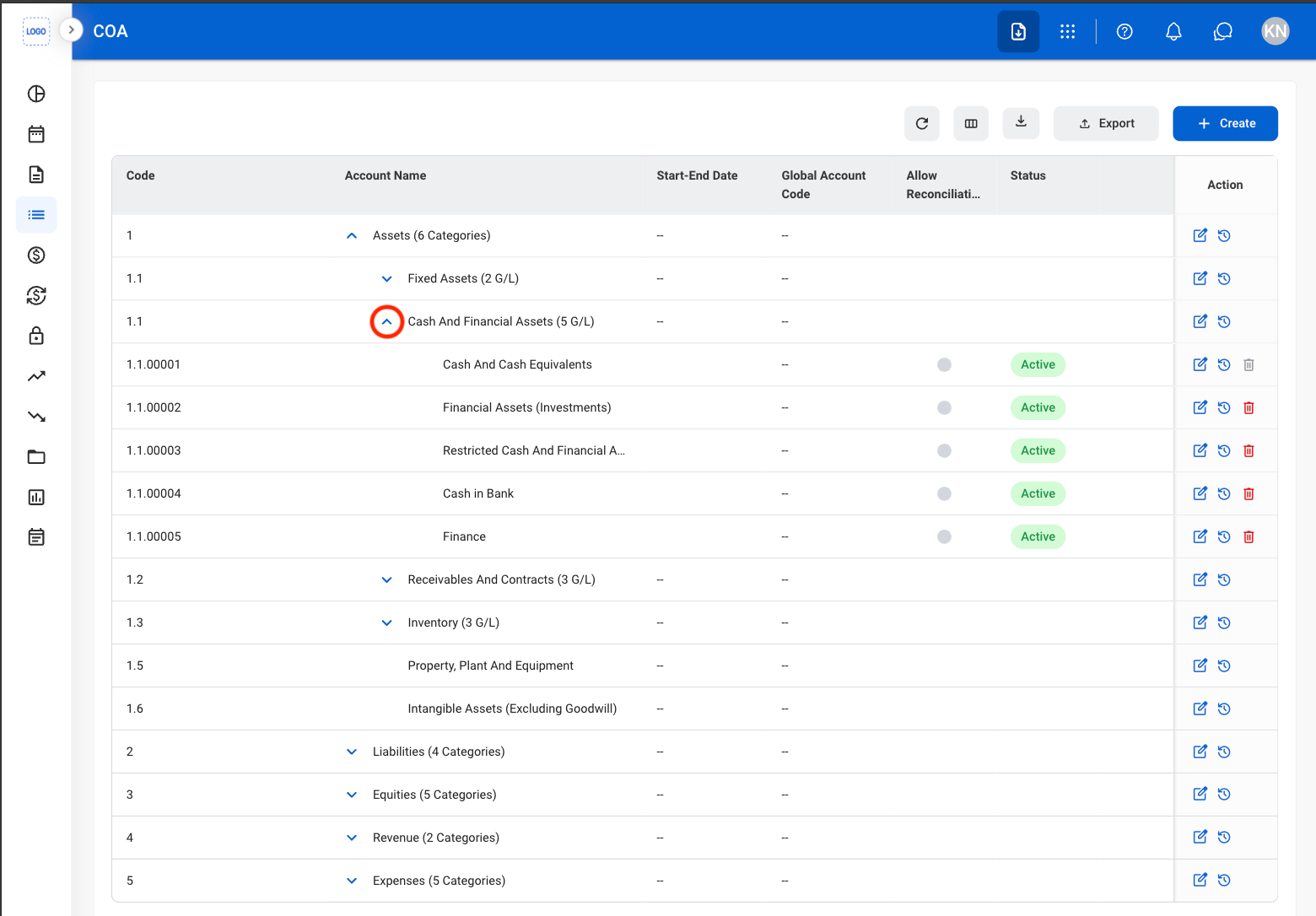The height and width of the screenshot is (916, 1316).
Task: Toggle reconciliation for Cash And Cash Equivalents
Action: tap(944, 364)
